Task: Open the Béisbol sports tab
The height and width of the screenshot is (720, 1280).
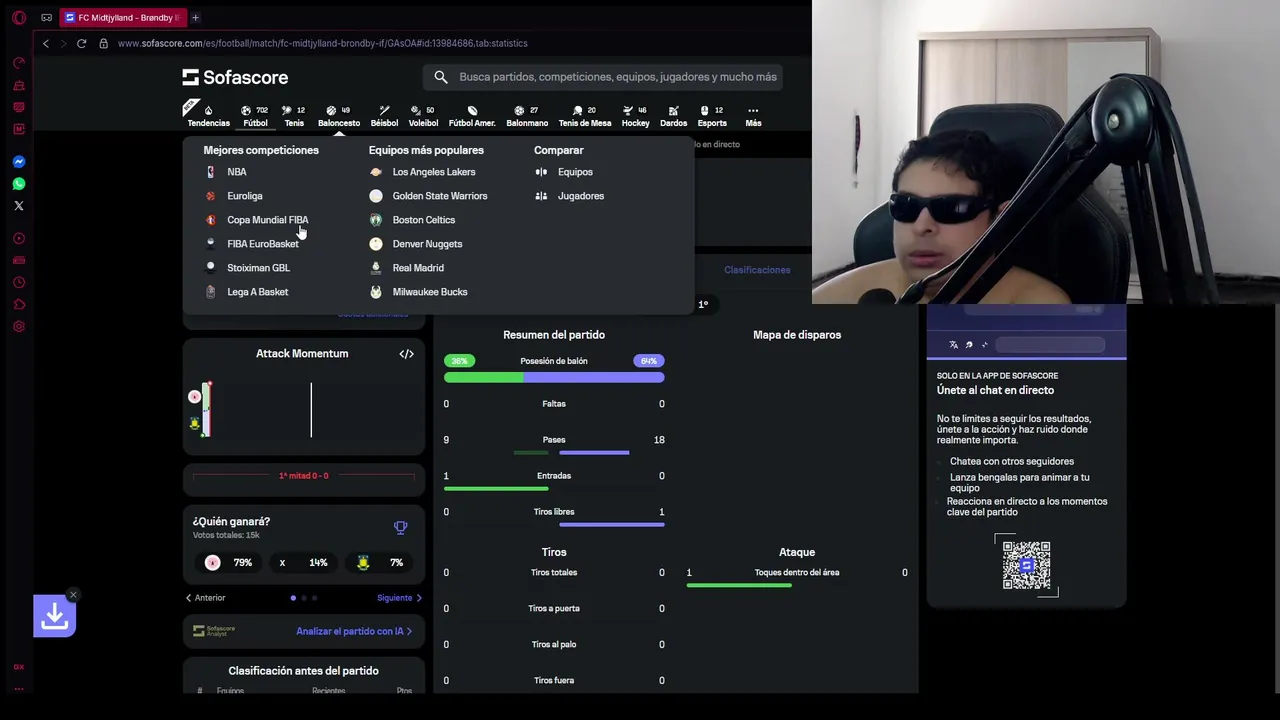Action: (x=384, y=116)
